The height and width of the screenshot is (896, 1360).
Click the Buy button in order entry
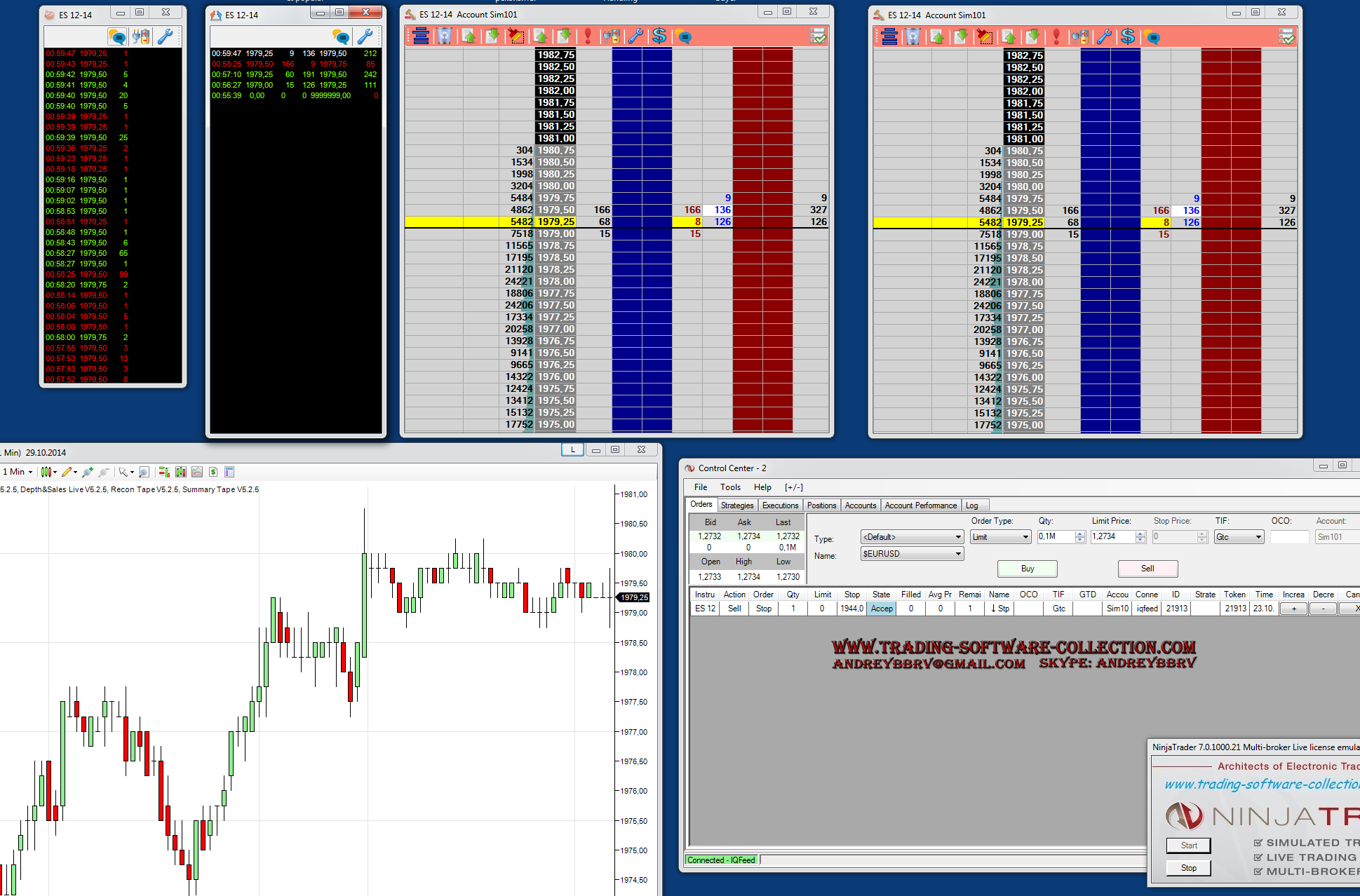click(1027, 569)
